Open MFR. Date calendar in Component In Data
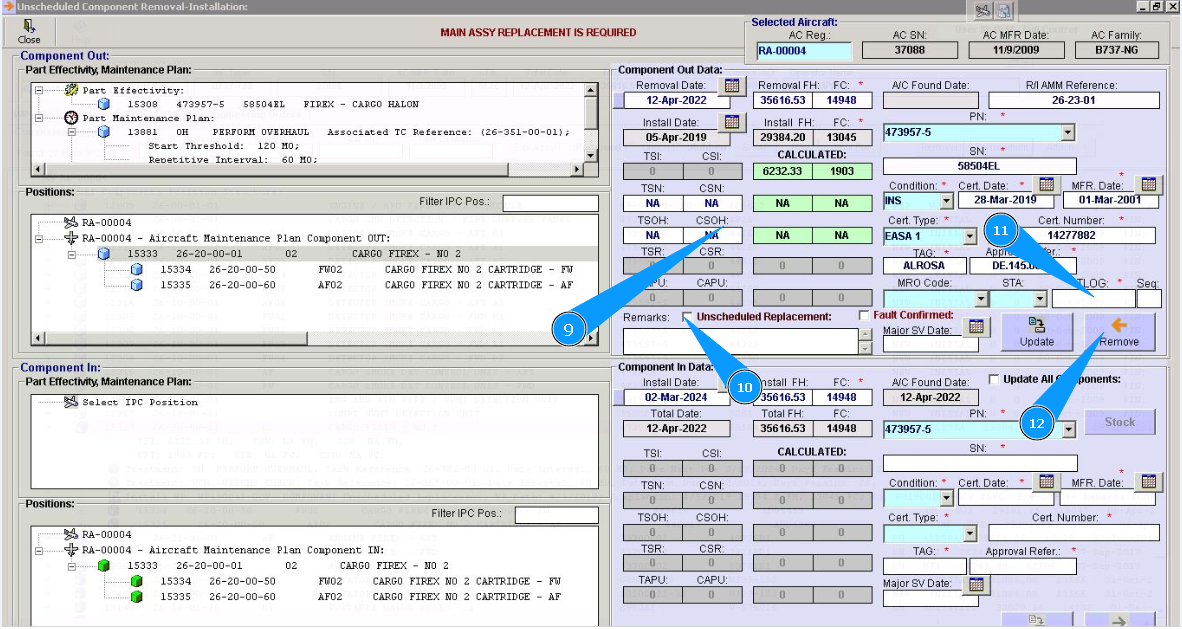The width and height of the screenshot is (1182, 629). tap(1148, 481)
